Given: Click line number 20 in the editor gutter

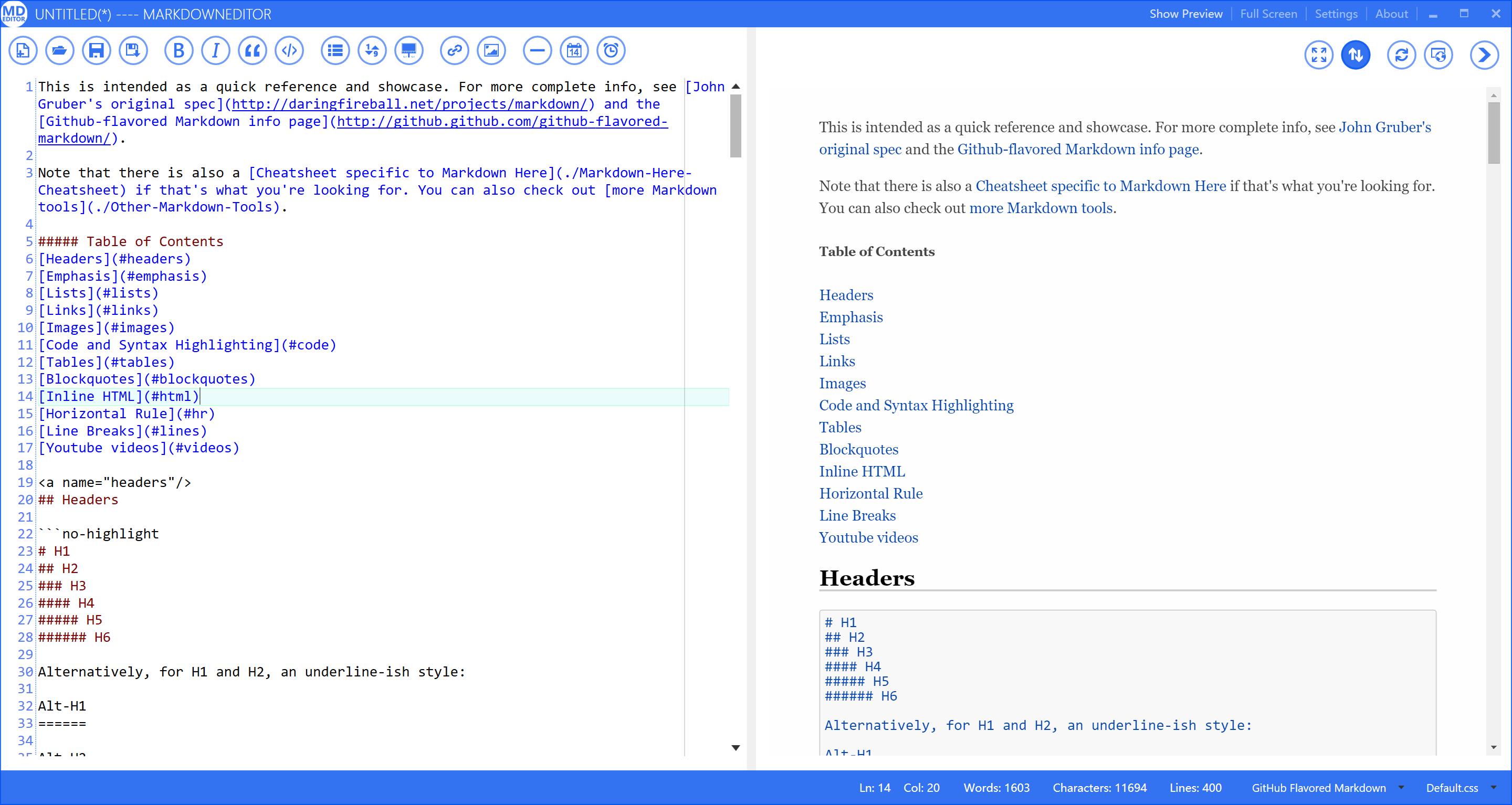Looking at the screenshot, I should pos(25,500).
